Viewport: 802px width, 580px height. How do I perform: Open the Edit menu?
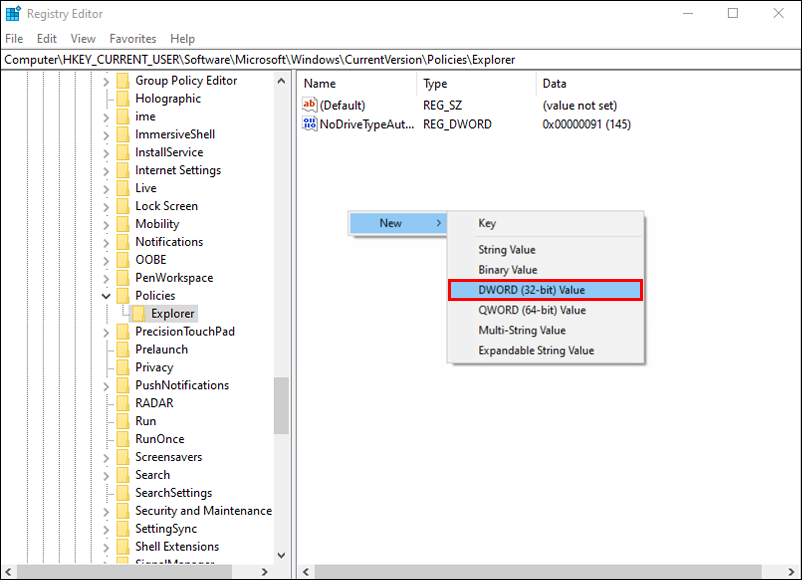click(47, 39)
